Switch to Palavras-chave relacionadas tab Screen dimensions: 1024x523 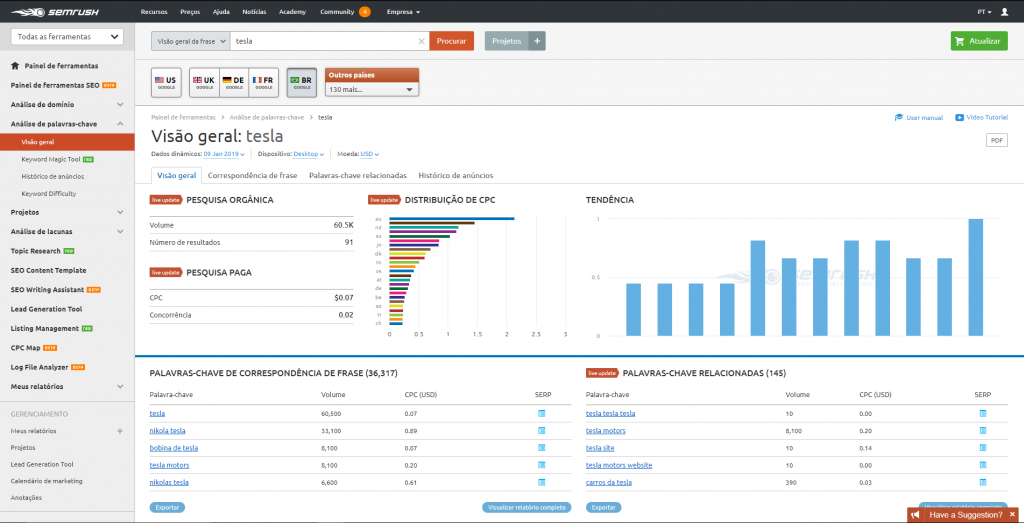[357, 176]
